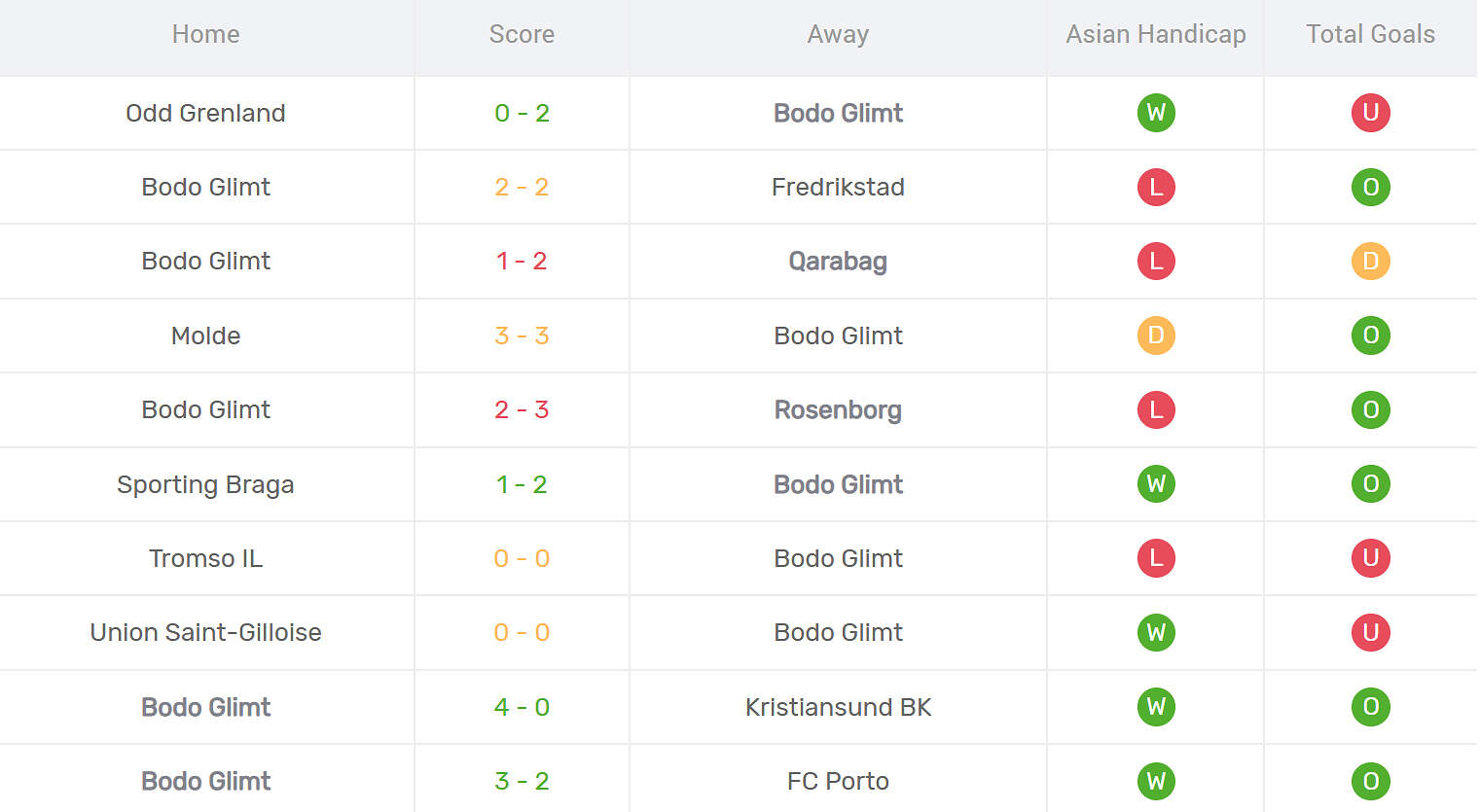Click the L handicap badge in Fredrikstad row

1156,187
